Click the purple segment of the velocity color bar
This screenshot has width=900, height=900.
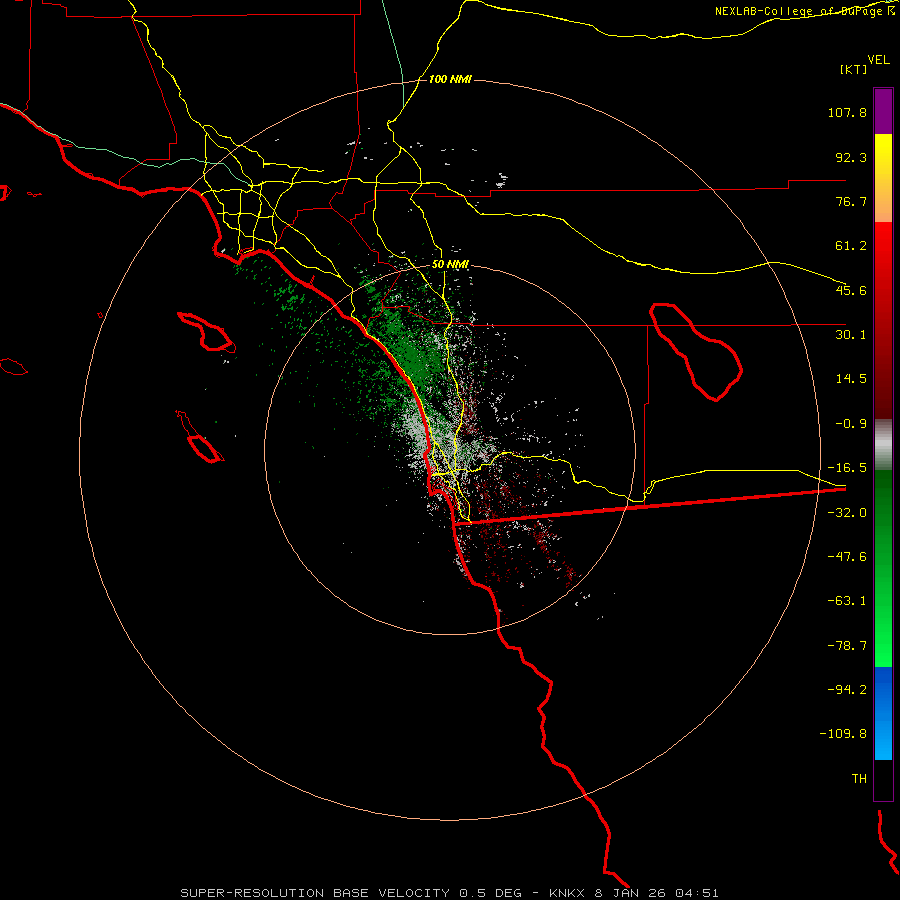tap(883, 111)
